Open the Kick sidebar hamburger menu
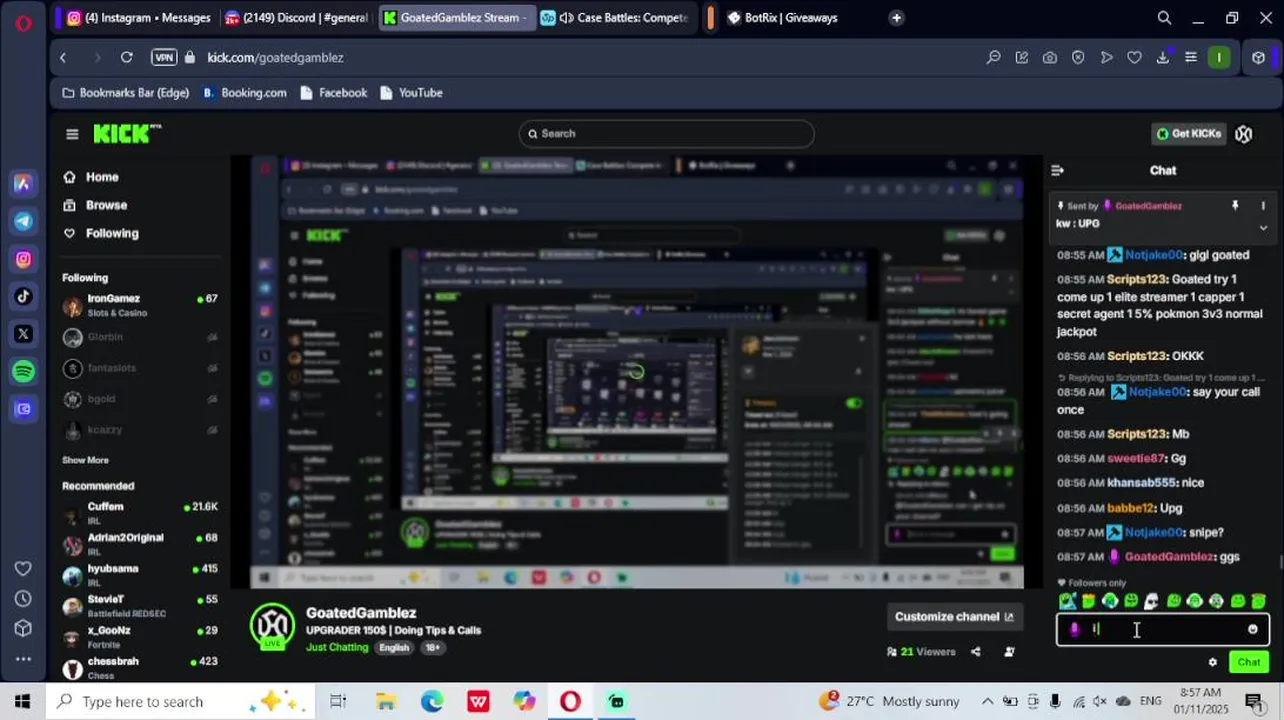This screenshot has width=1284, height=720. click(x=72, y=134)
